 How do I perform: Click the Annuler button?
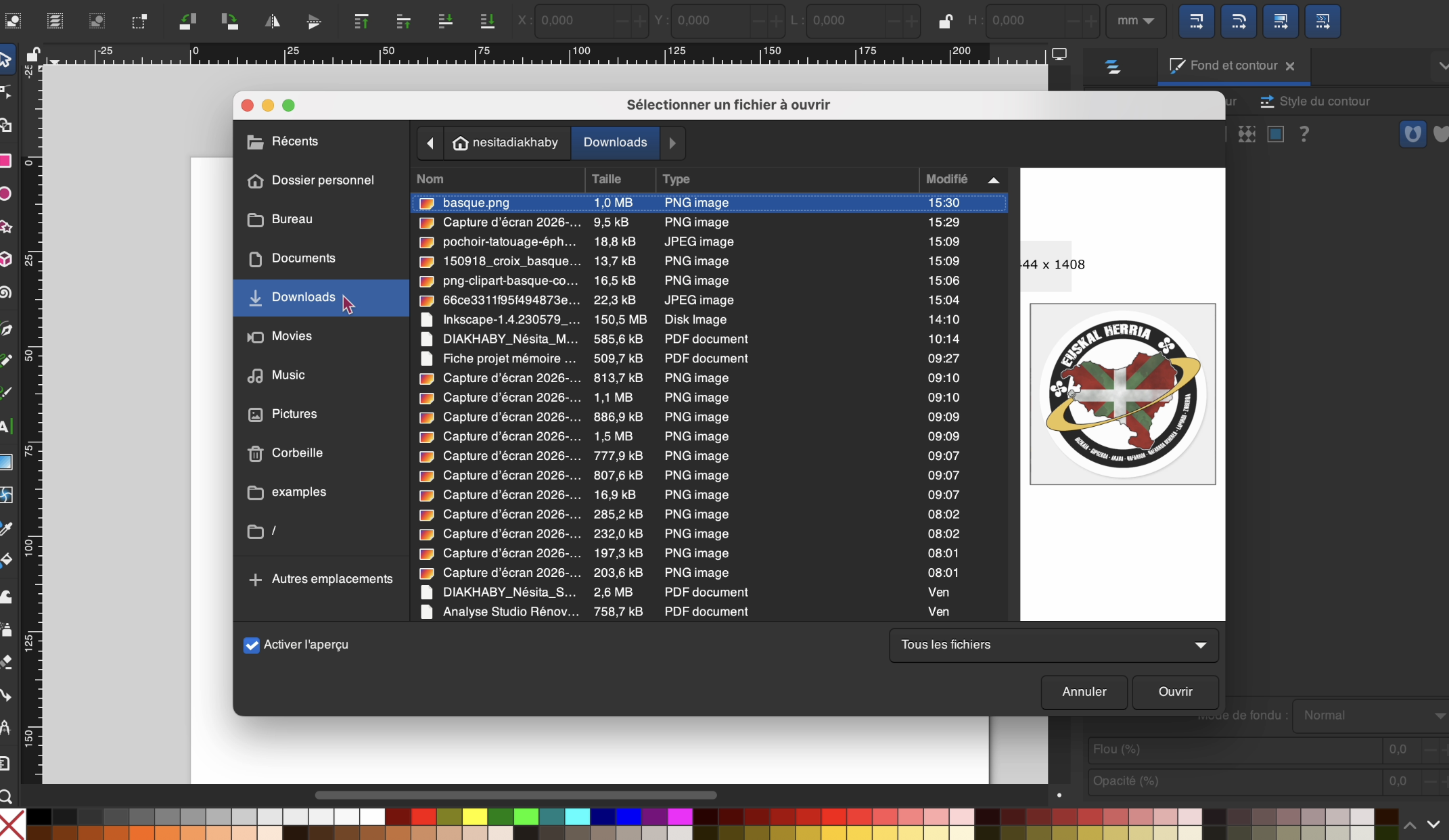click(1084, 692)
